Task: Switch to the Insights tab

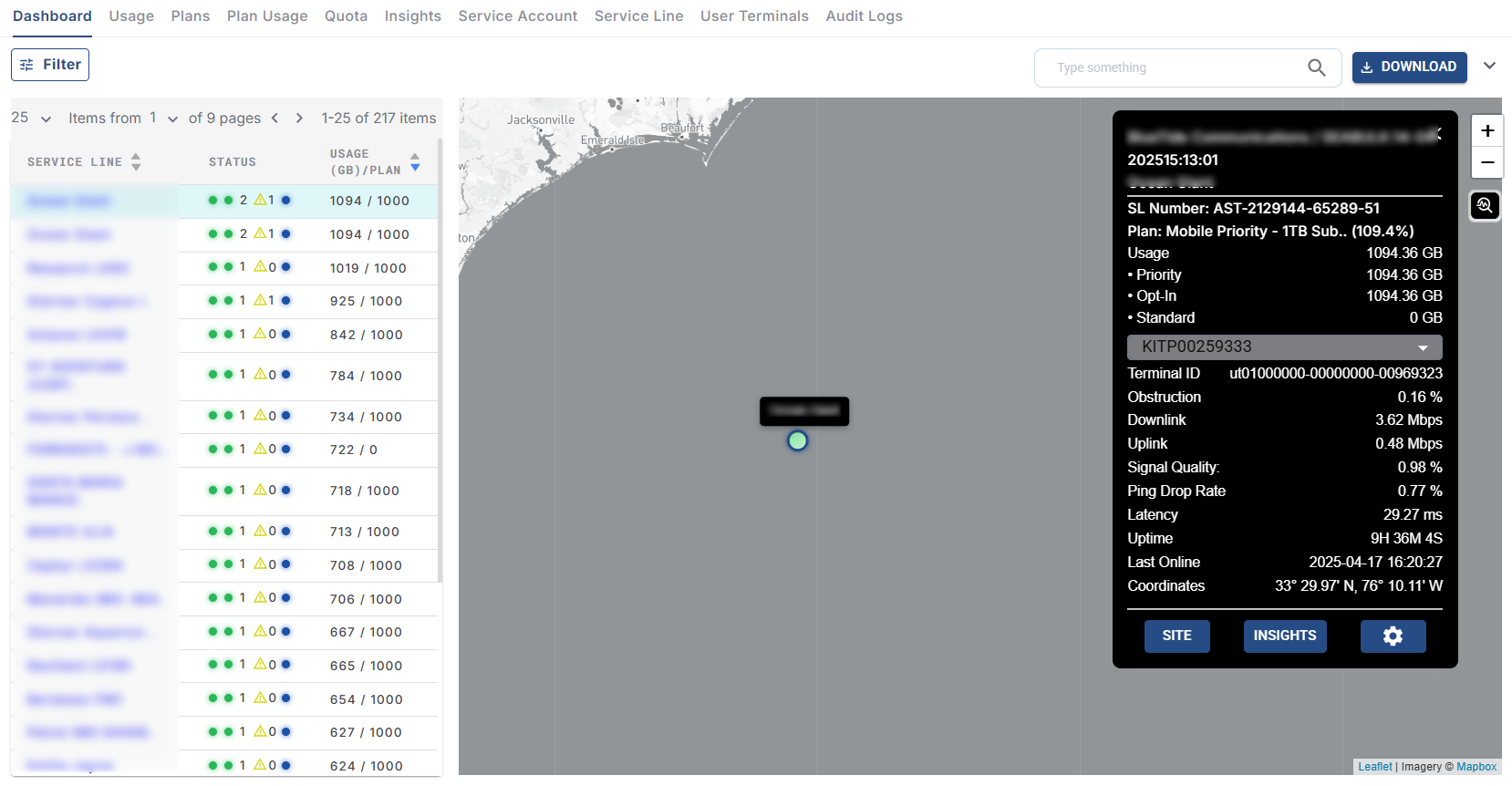Action: click(x=412, y=16)
